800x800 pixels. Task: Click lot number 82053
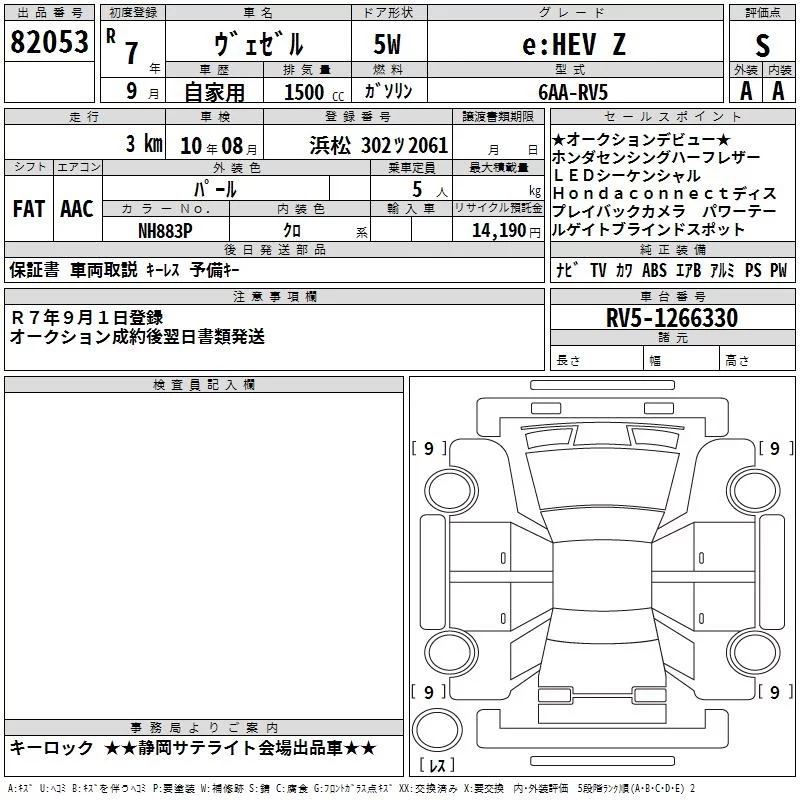(x=49, y=42)
